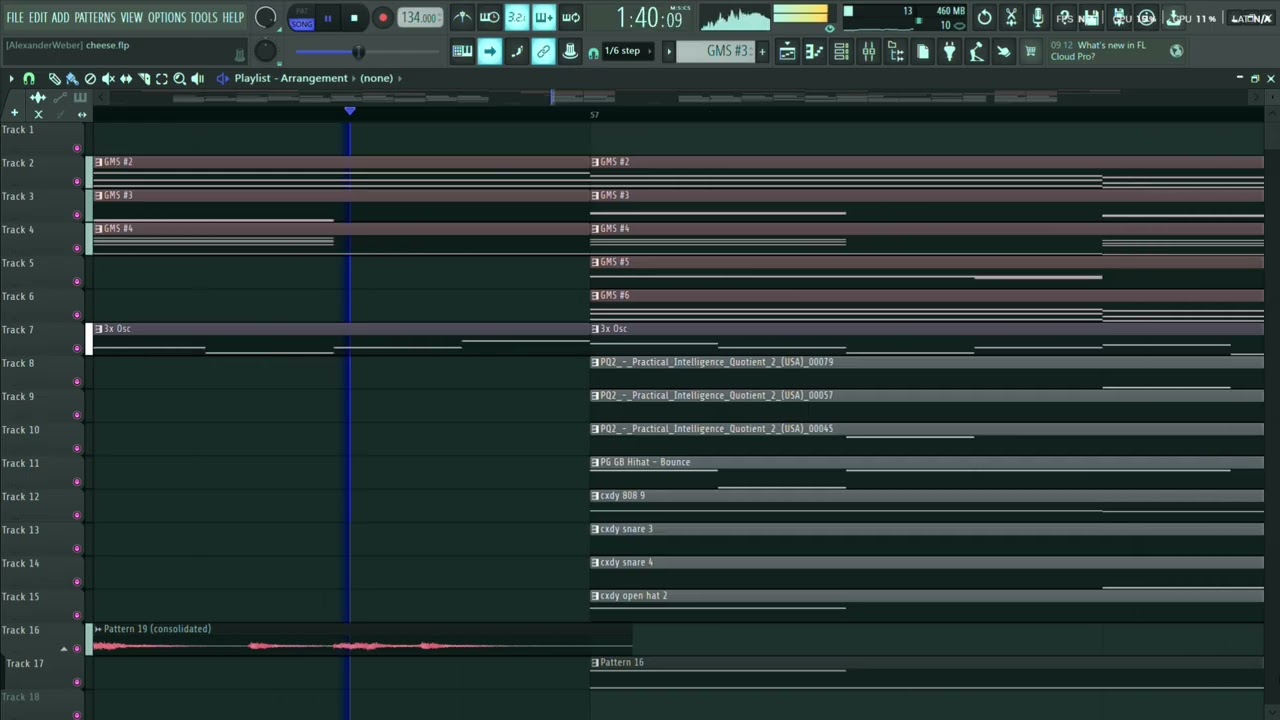Open the Browser panel icon

[x=896, y=51]
